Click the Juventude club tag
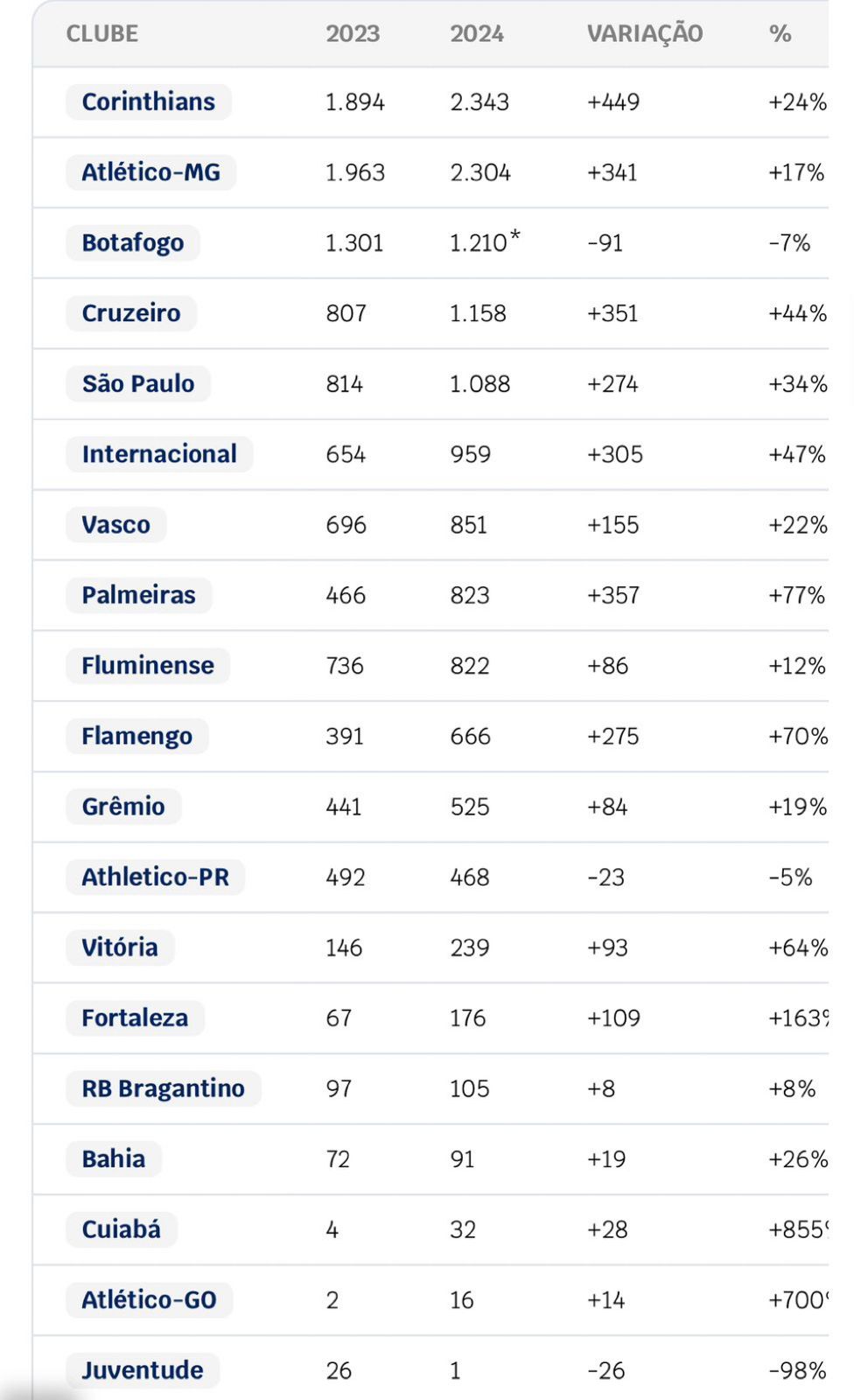This screenshot has width=861, height=1400. 143,1370
